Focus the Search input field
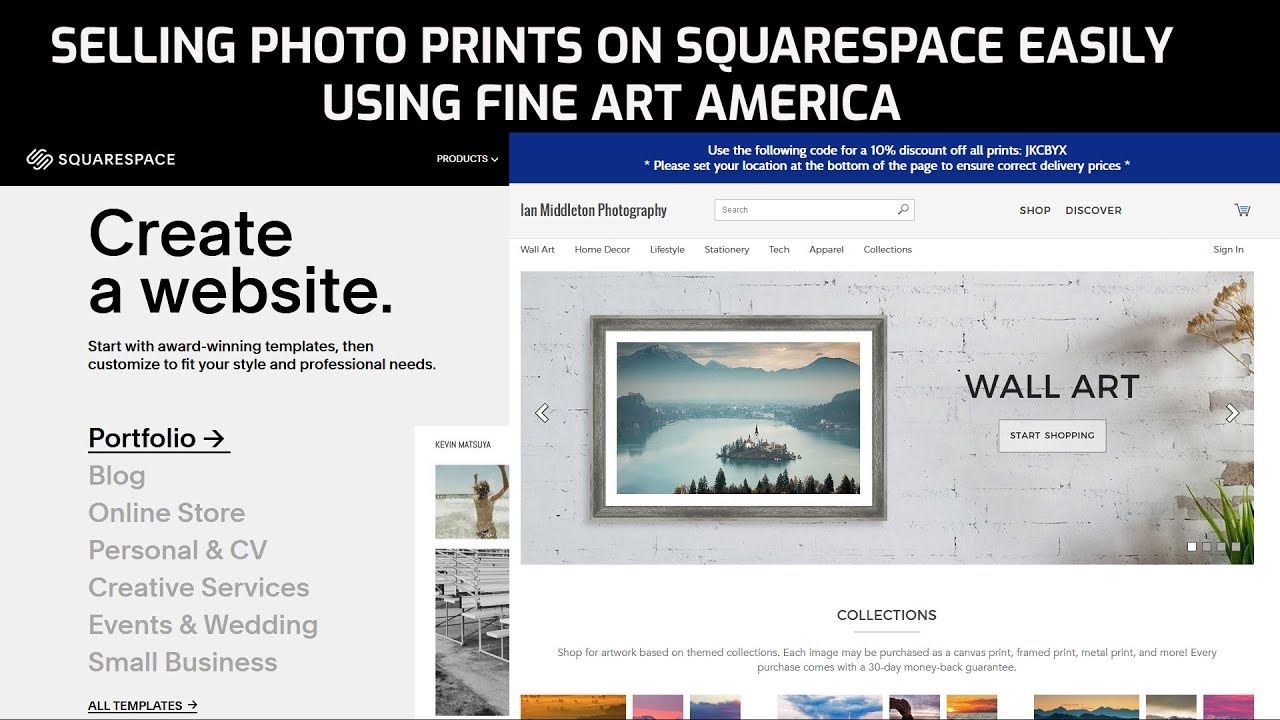 814,210
